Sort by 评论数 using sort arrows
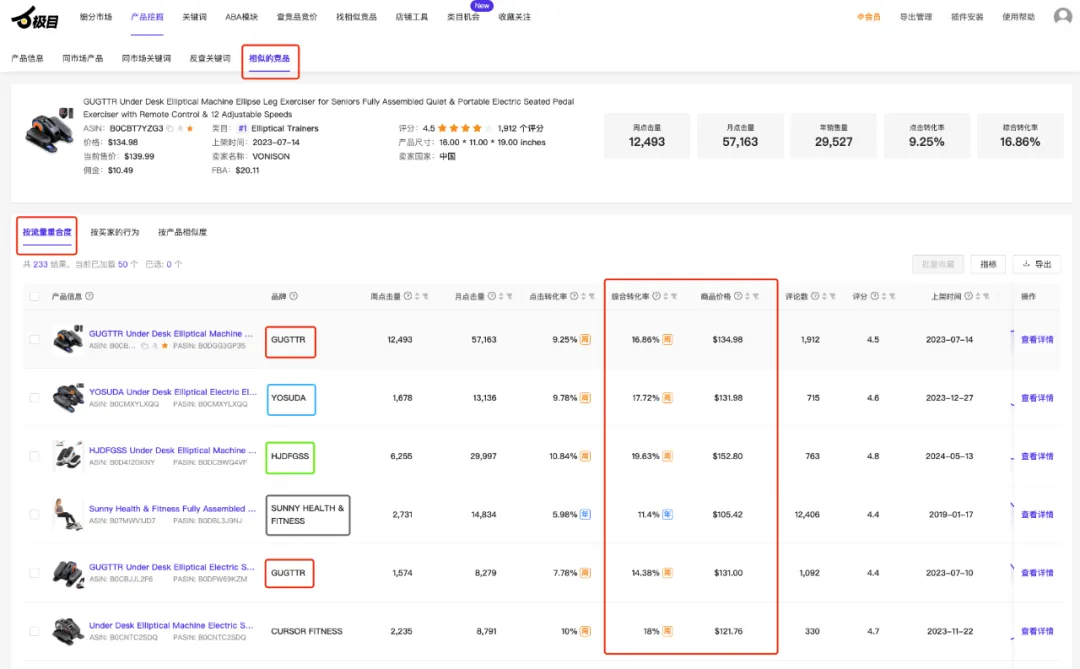 824,296
